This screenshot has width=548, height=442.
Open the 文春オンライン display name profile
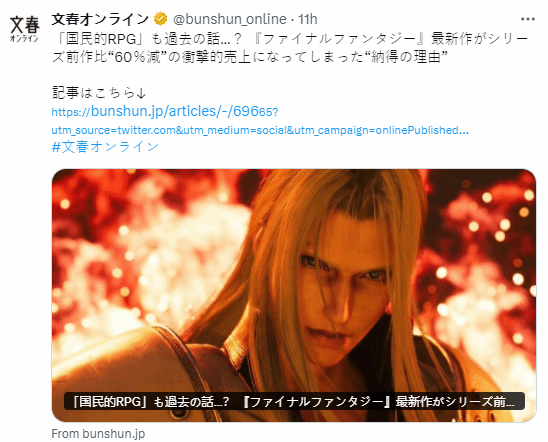pos(100,19)
